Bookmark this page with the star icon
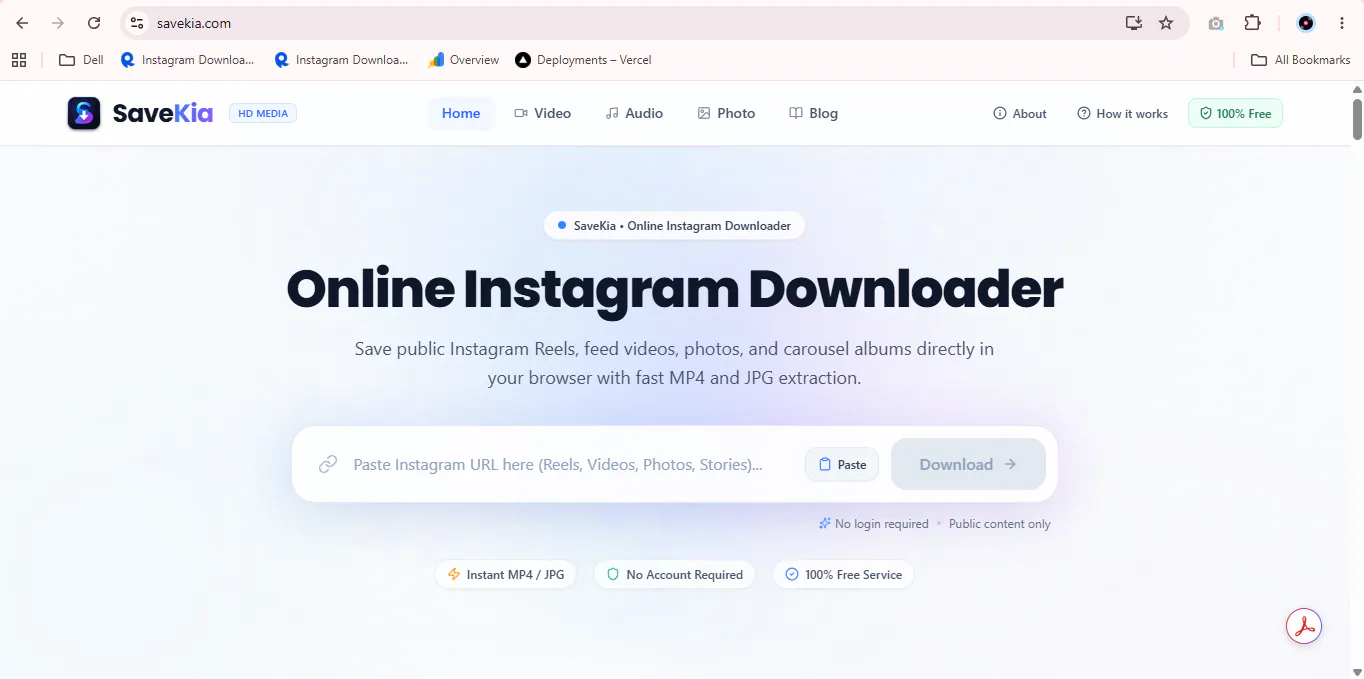1364x679 pixels. click(1166, 23)
